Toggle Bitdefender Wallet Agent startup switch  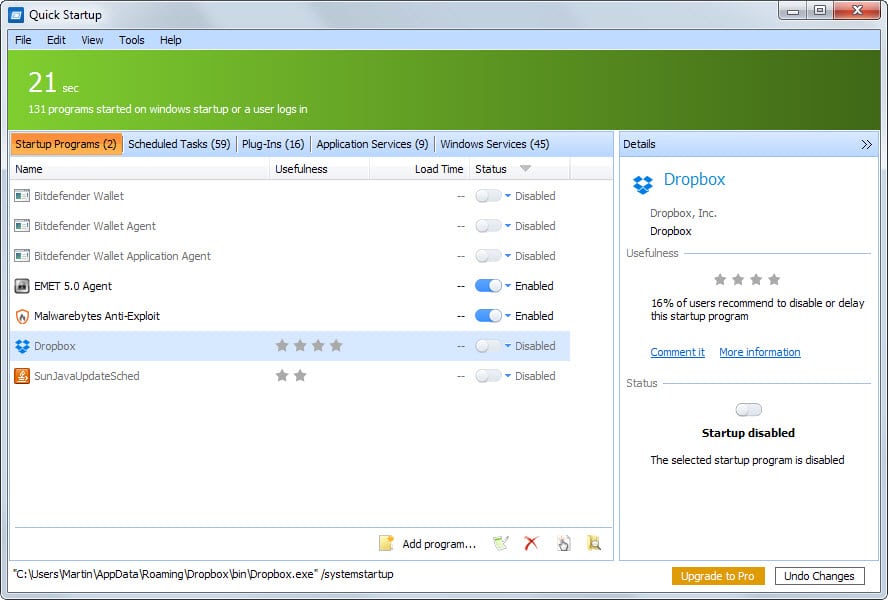[488, 226]
